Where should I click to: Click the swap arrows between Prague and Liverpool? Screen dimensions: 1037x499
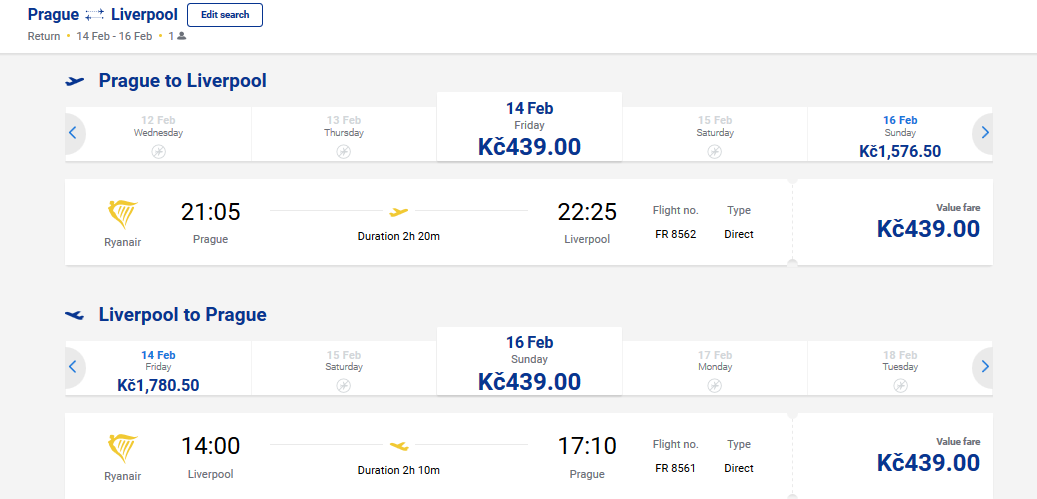pos(95,15)
